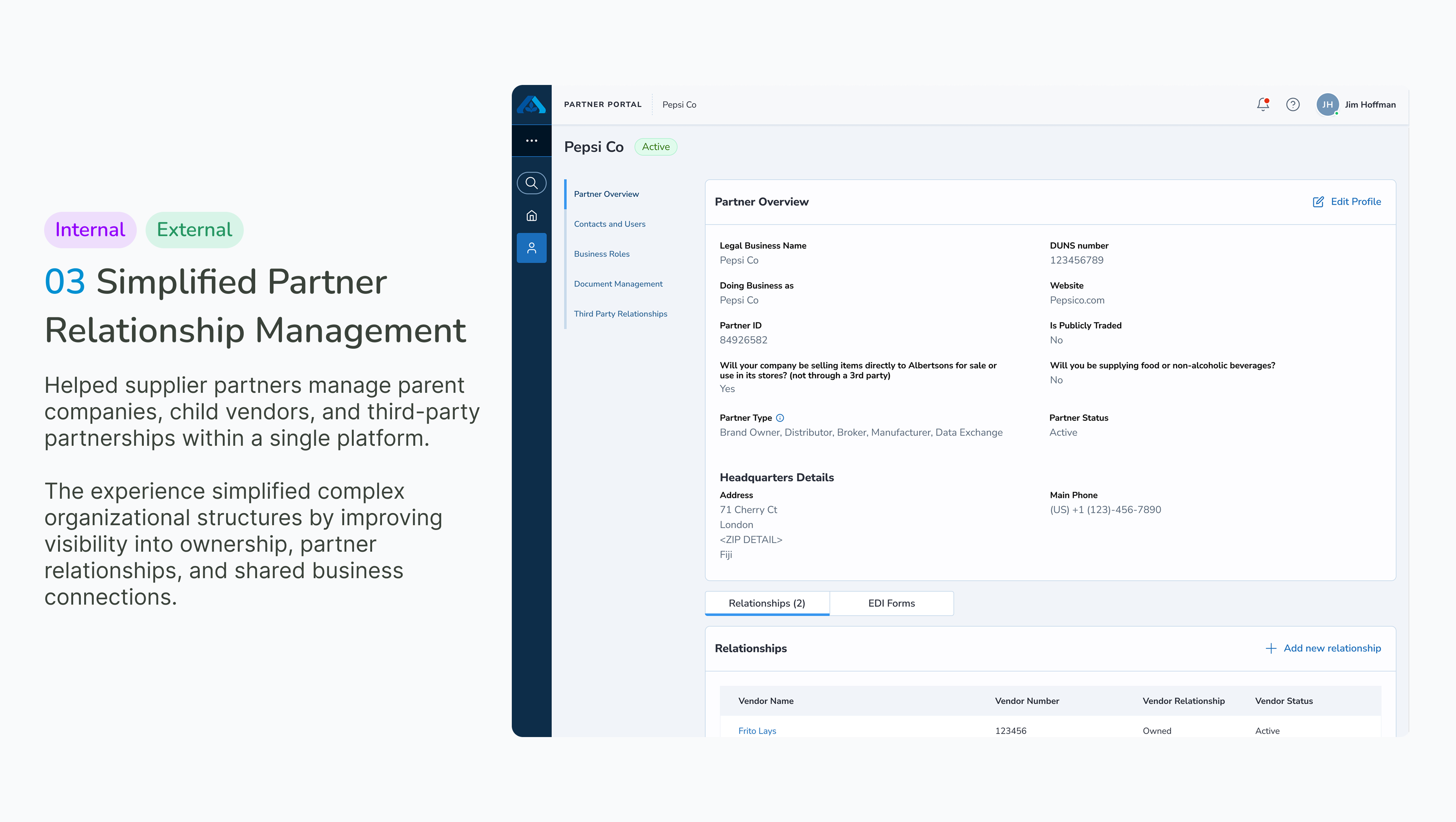Switch to Relationships (2) tab
The height and width of the screenshot is (822, 1456).
[767, 603]
